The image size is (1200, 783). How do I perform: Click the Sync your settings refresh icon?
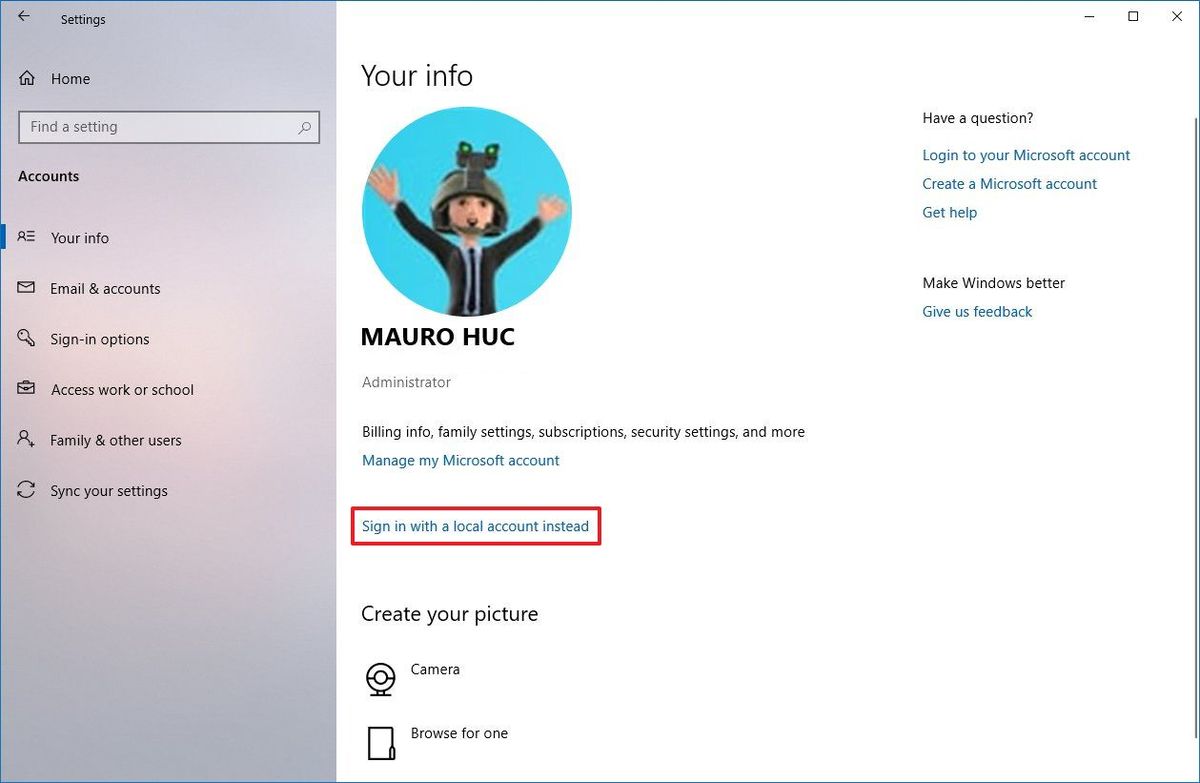click(x=25, y=491)
